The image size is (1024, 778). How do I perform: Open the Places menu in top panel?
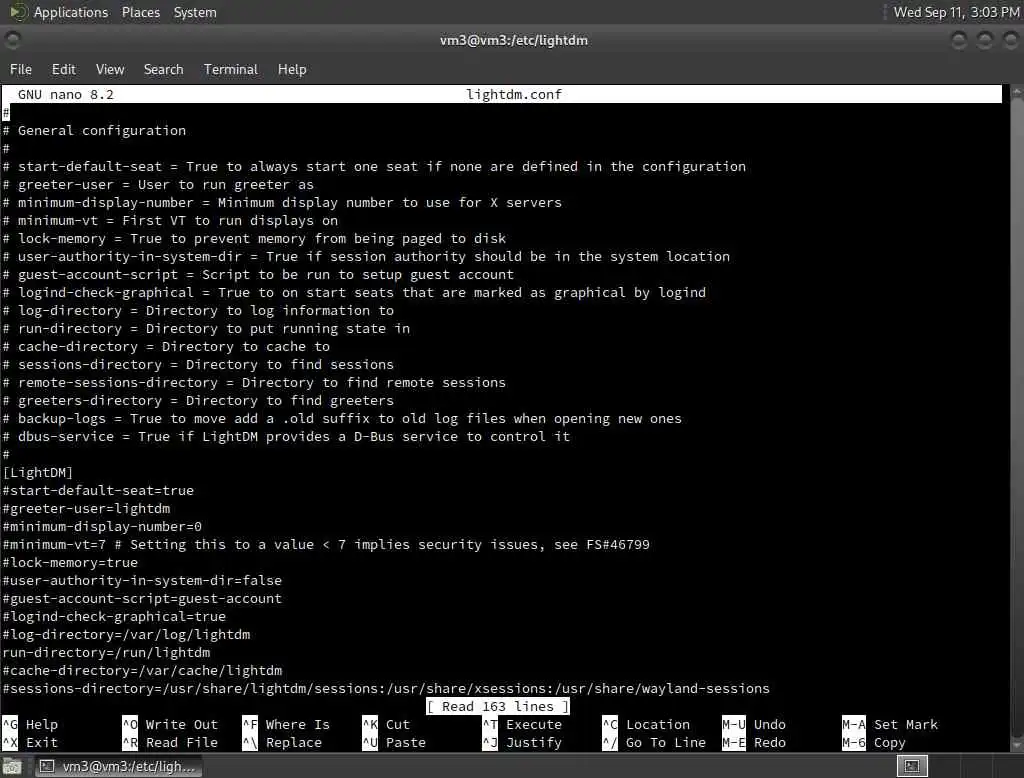coord(140,12)
